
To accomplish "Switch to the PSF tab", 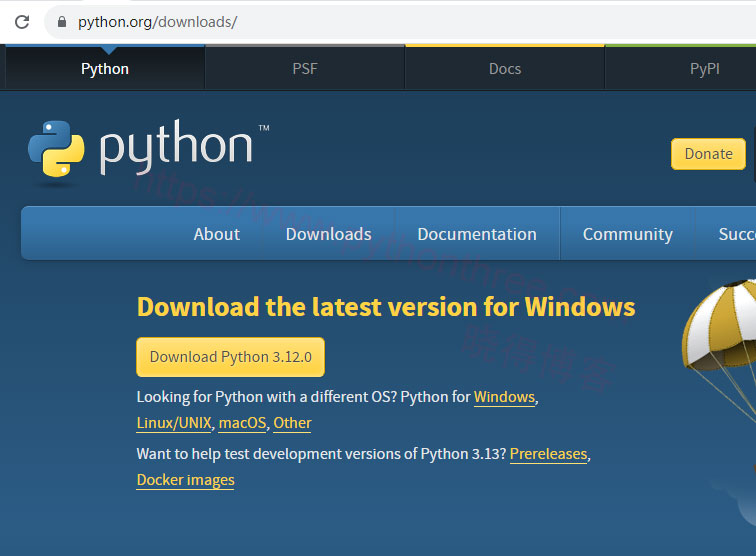I will [x=305, y=68].
